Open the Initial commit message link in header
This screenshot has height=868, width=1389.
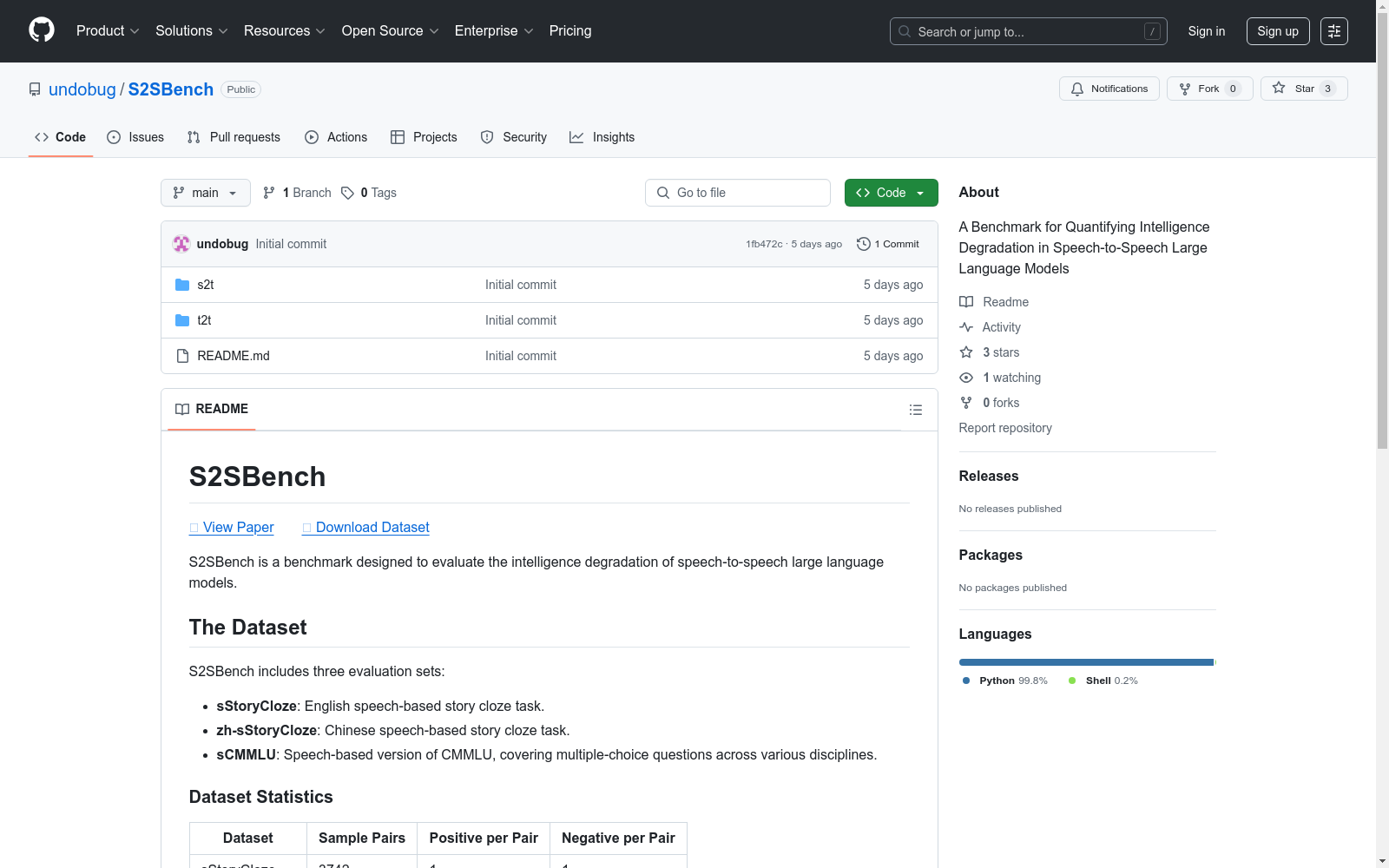pos(291,244)
